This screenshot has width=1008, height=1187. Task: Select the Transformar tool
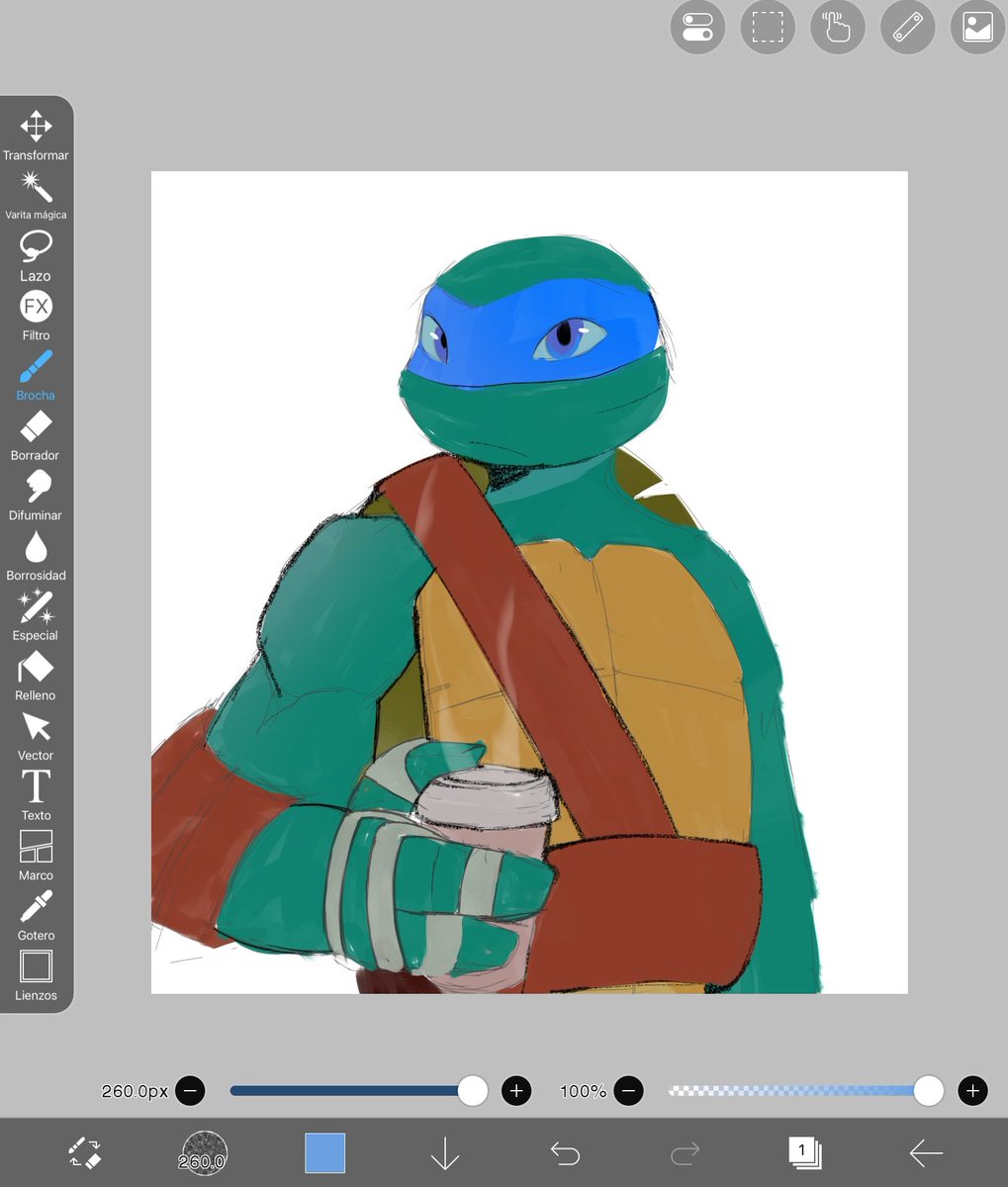(36, 136)
